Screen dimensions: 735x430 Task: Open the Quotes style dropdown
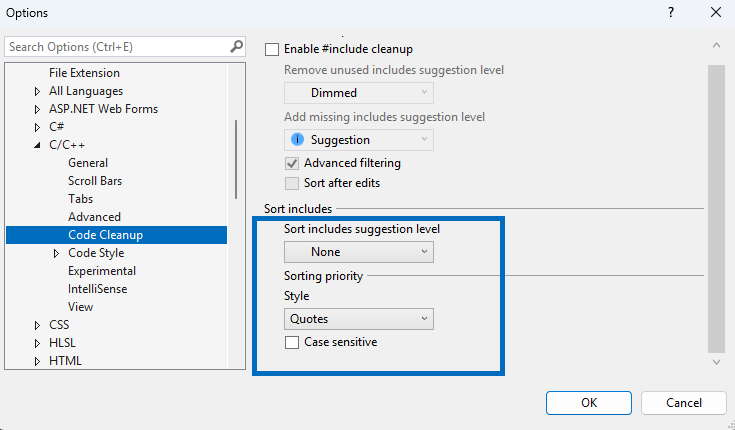coord(358,319)
